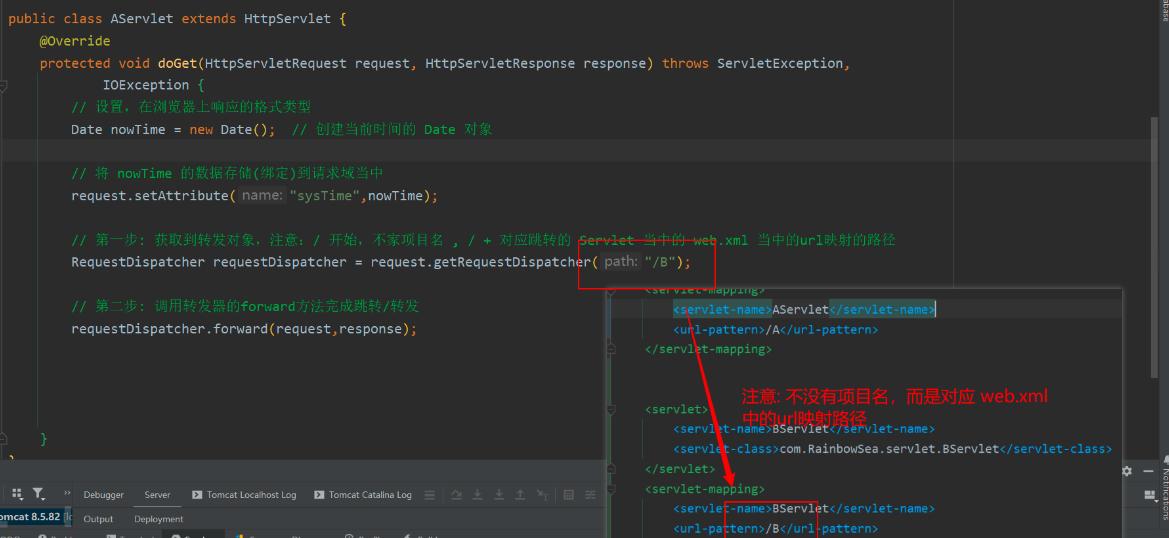
Task: Collapse the doGet method fold marker
Action: (x=4, y=86)
